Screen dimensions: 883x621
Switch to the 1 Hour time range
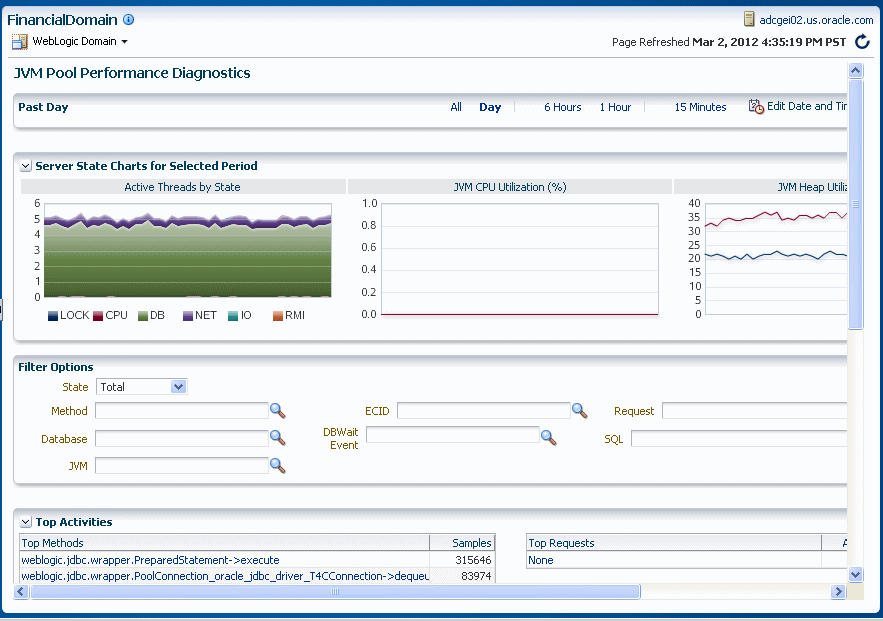tap(615, 107)
